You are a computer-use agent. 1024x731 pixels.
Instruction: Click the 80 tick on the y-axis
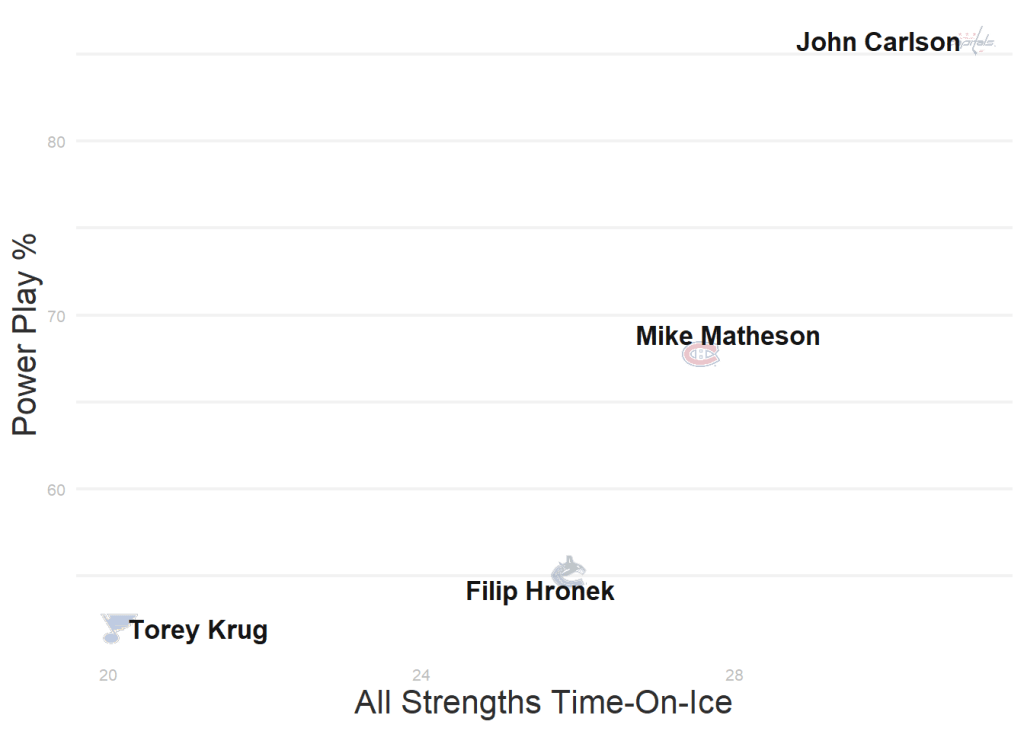coord(56,142)
